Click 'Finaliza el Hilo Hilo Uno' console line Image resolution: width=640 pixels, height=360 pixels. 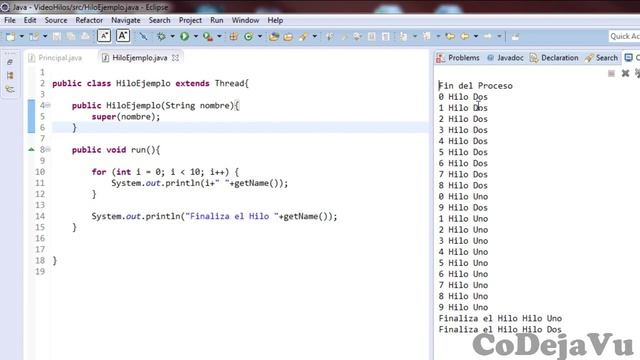[x=500, y=318]
